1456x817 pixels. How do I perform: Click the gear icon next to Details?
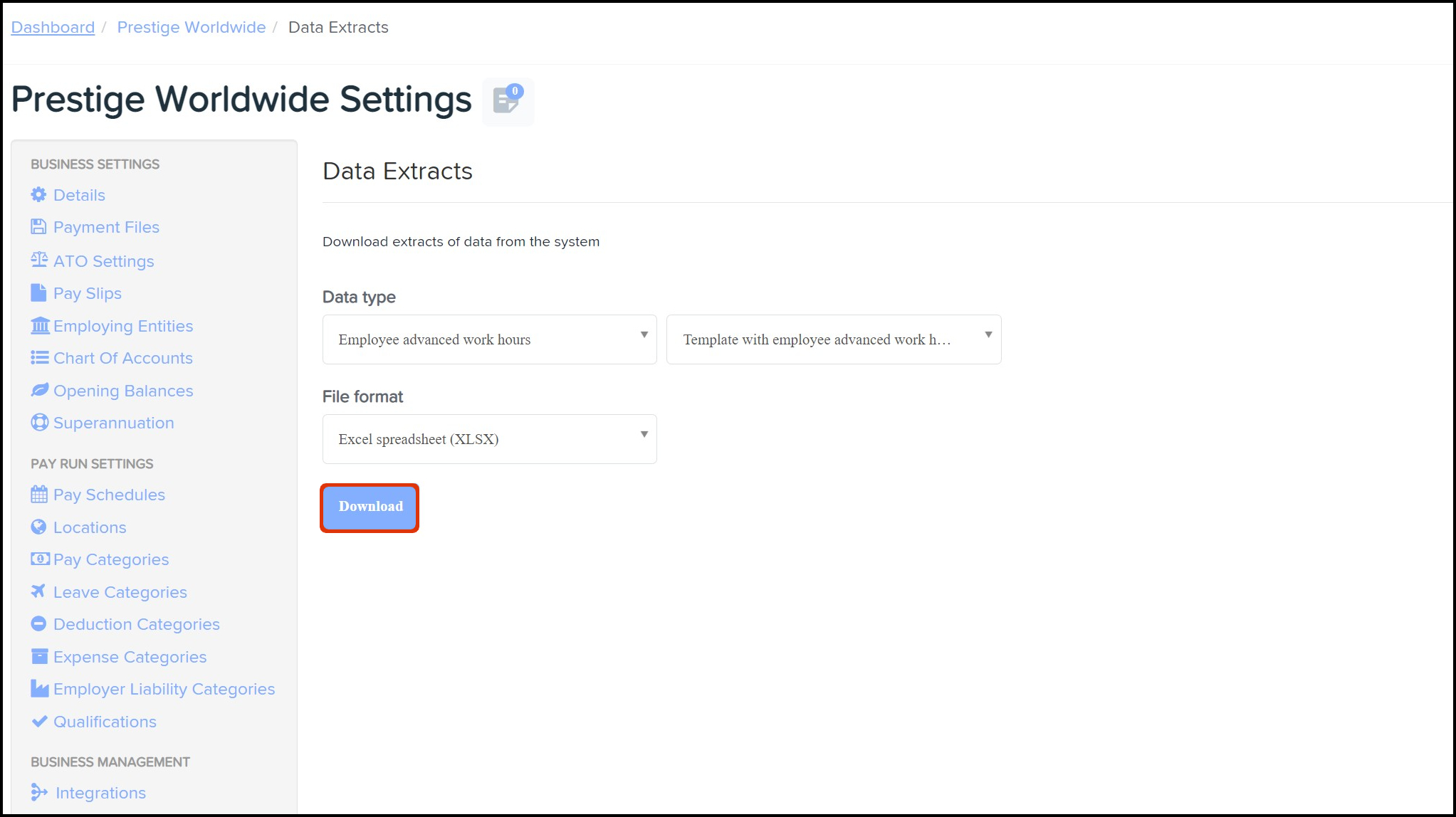[x=38, y=194]
